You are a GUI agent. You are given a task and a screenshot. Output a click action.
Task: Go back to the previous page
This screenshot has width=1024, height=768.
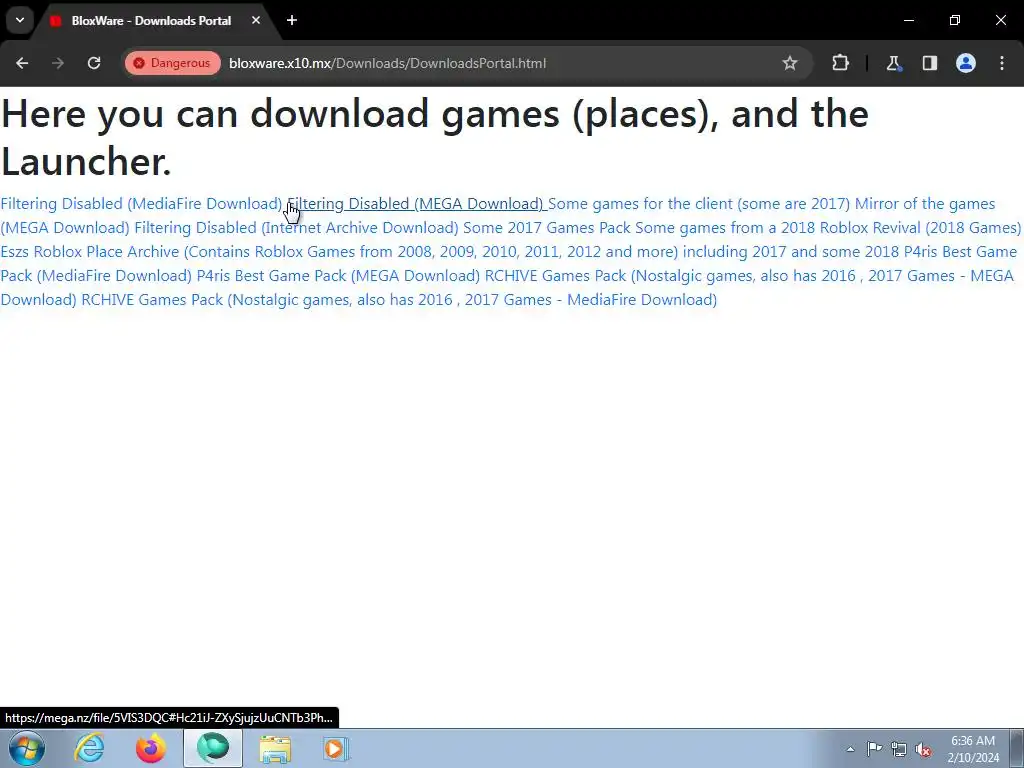coord(22,63)
